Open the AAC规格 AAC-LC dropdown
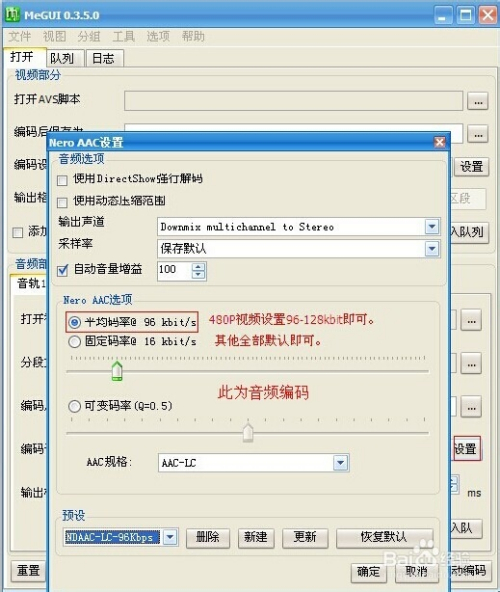The height and width of the screenshot is (592, 500). (340, 463)
